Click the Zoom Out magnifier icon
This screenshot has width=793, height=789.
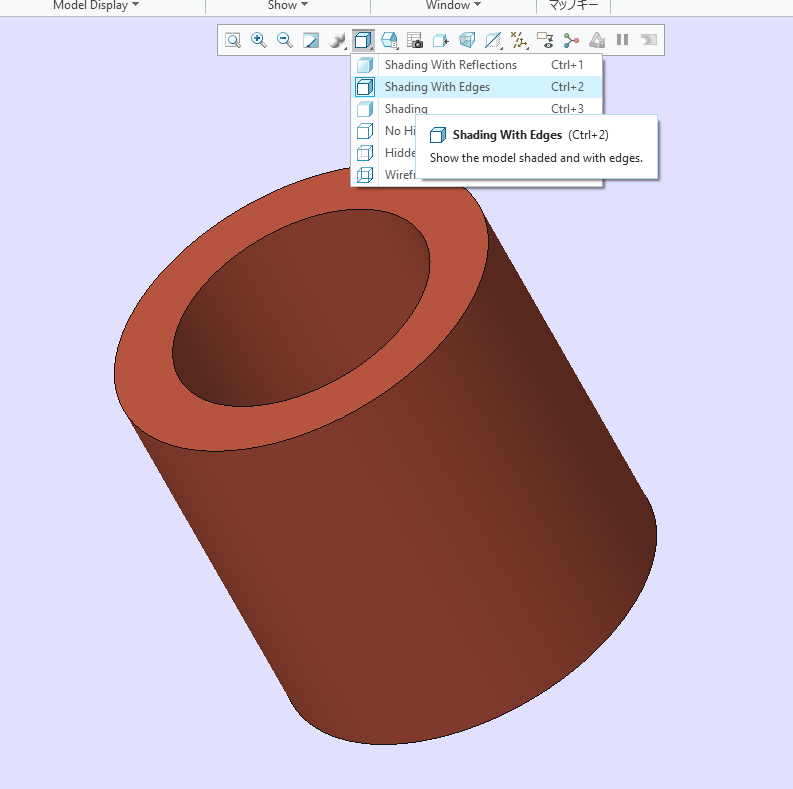tap(284, 41)
